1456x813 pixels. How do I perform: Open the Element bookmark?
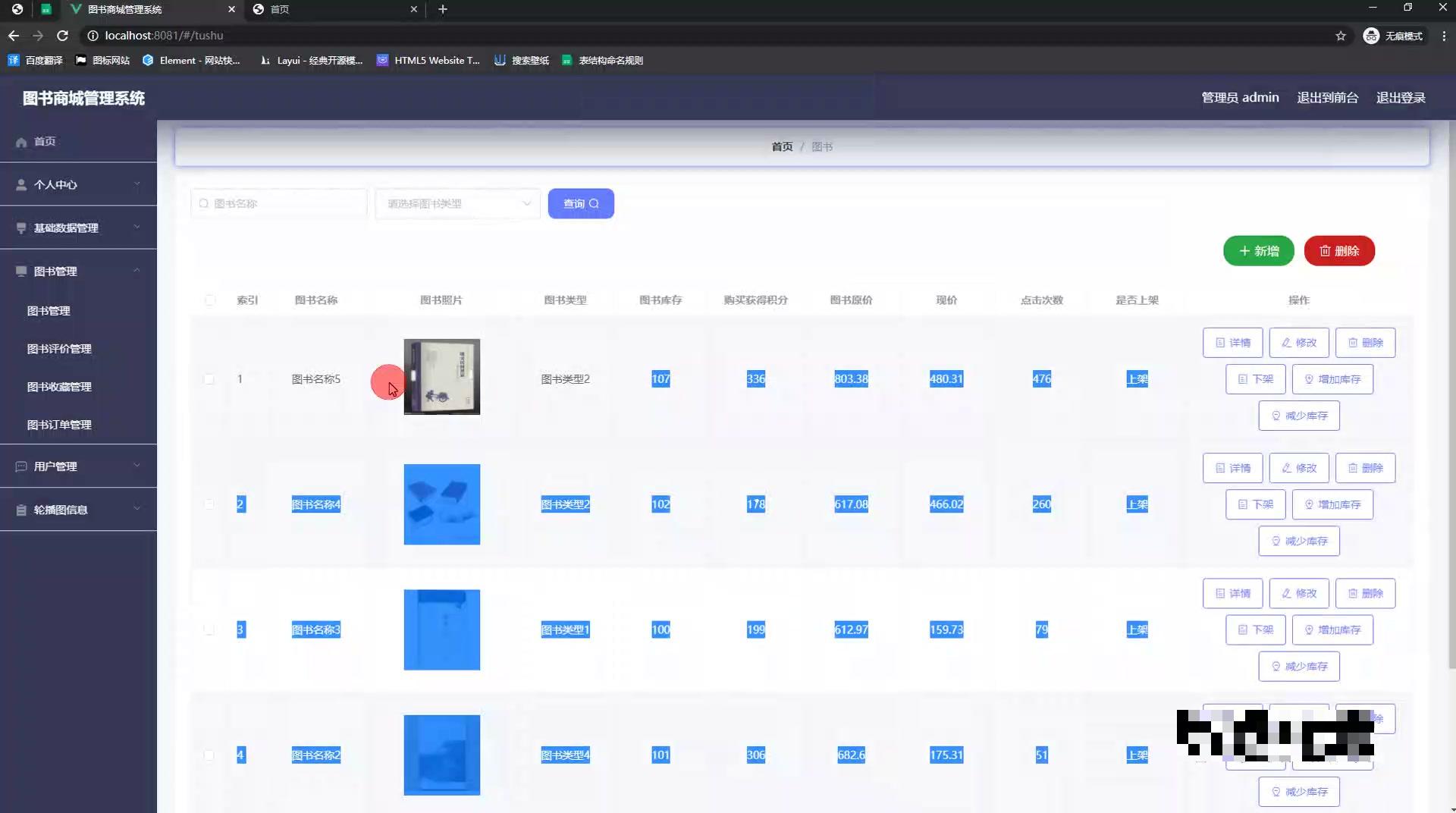(x=191, y=61)
